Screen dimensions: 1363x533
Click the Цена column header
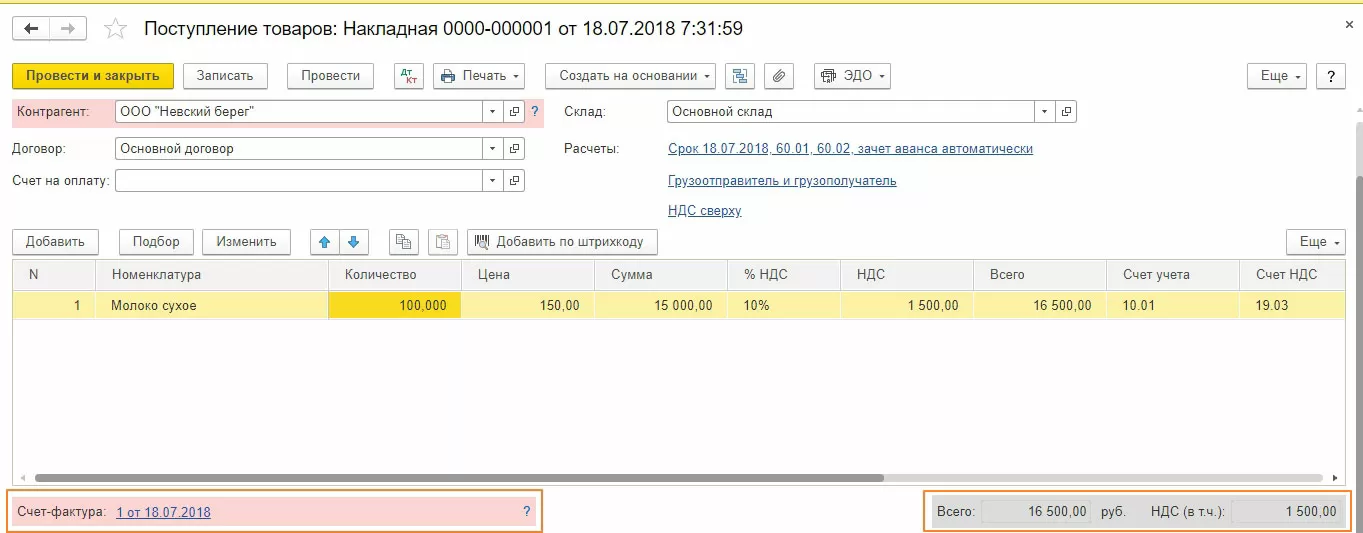(528, 275)
